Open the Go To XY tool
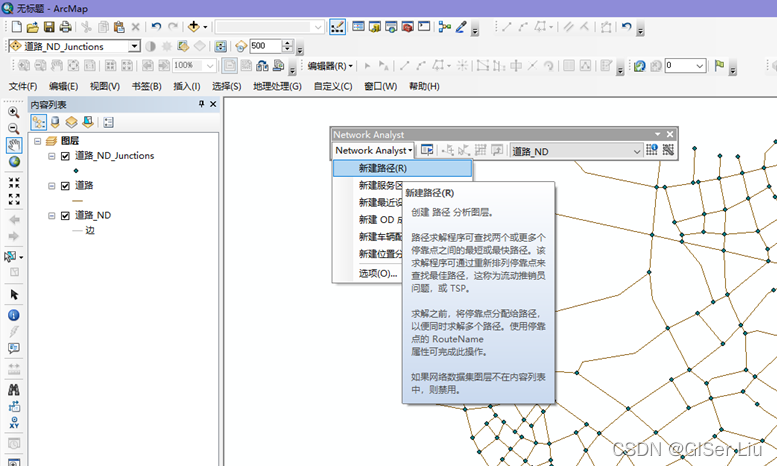The width and height of the screenshot is (777, 466). coord(14,422)
